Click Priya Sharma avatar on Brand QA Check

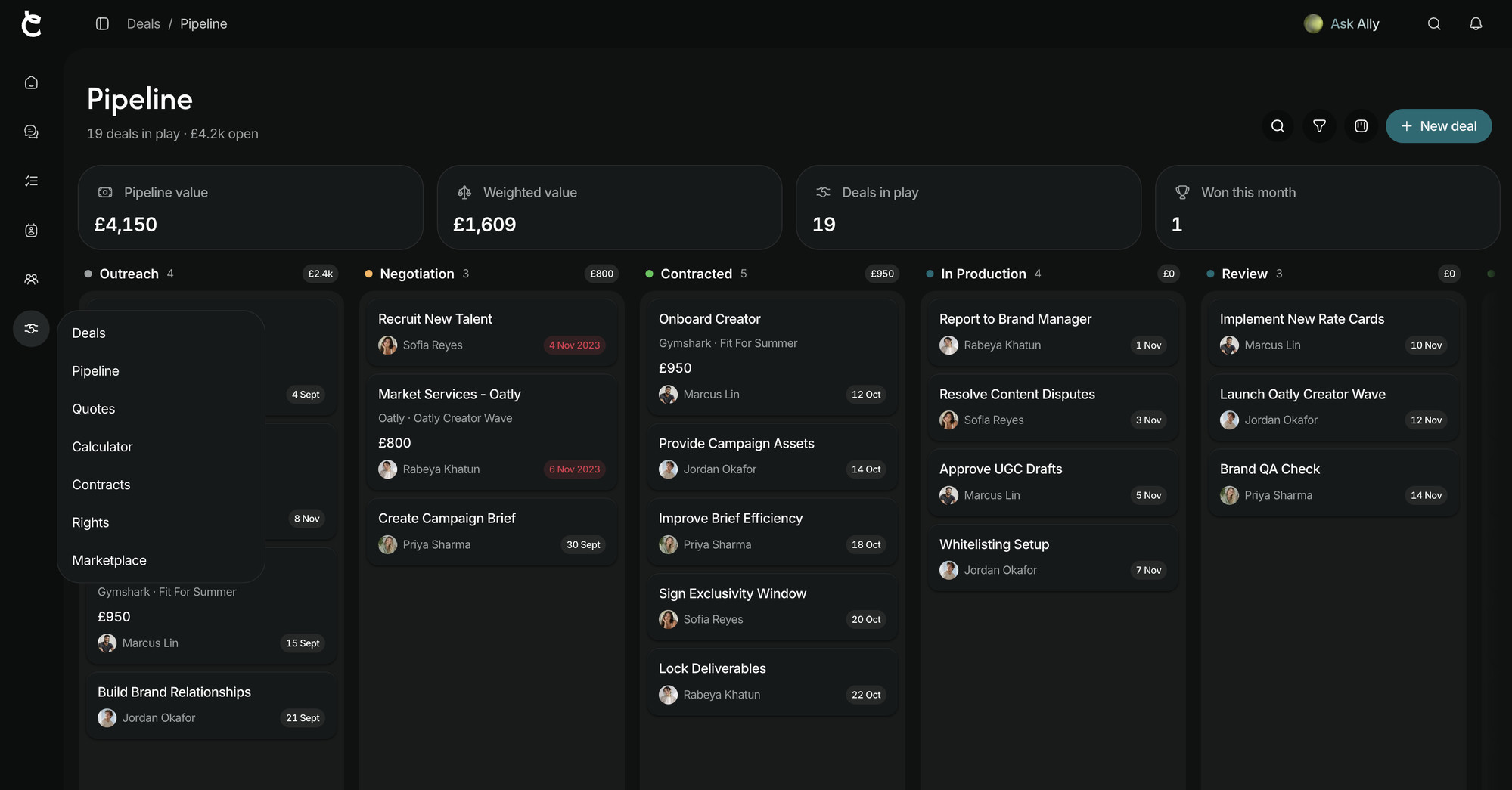click(x=1229, y=495)
